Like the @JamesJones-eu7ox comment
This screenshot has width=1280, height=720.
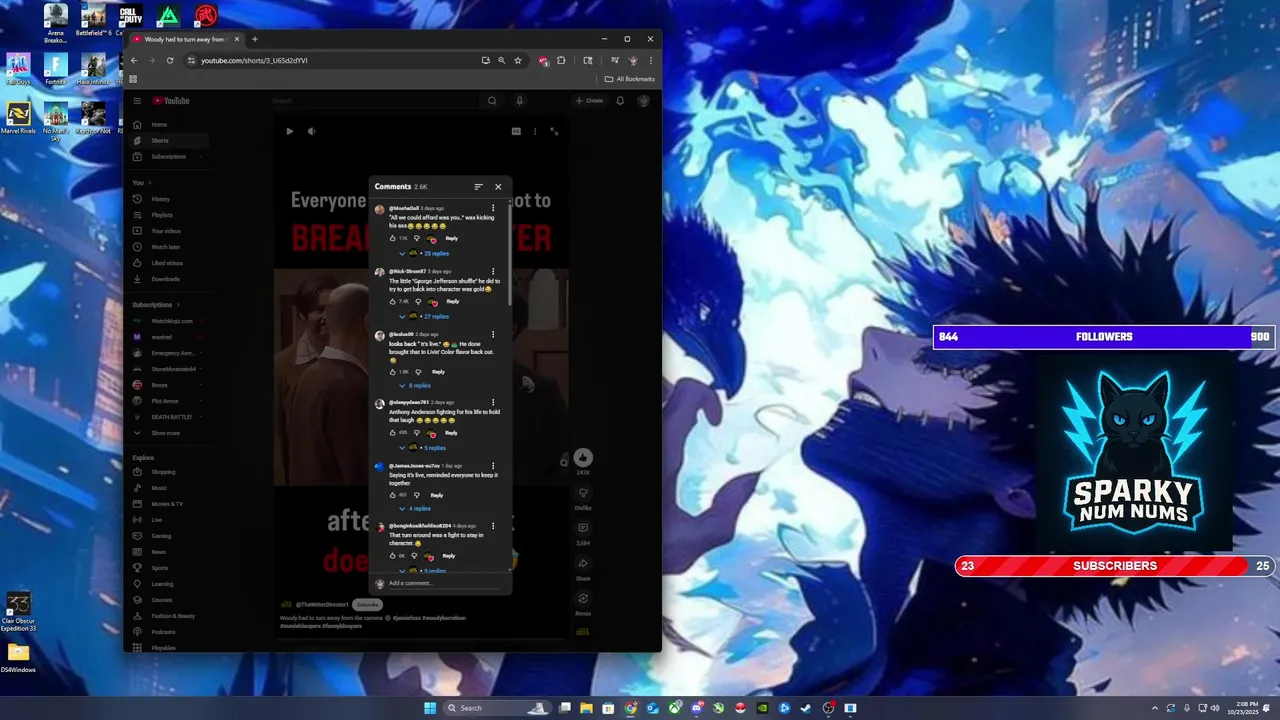pyautogui.click(x=393, y=495)
